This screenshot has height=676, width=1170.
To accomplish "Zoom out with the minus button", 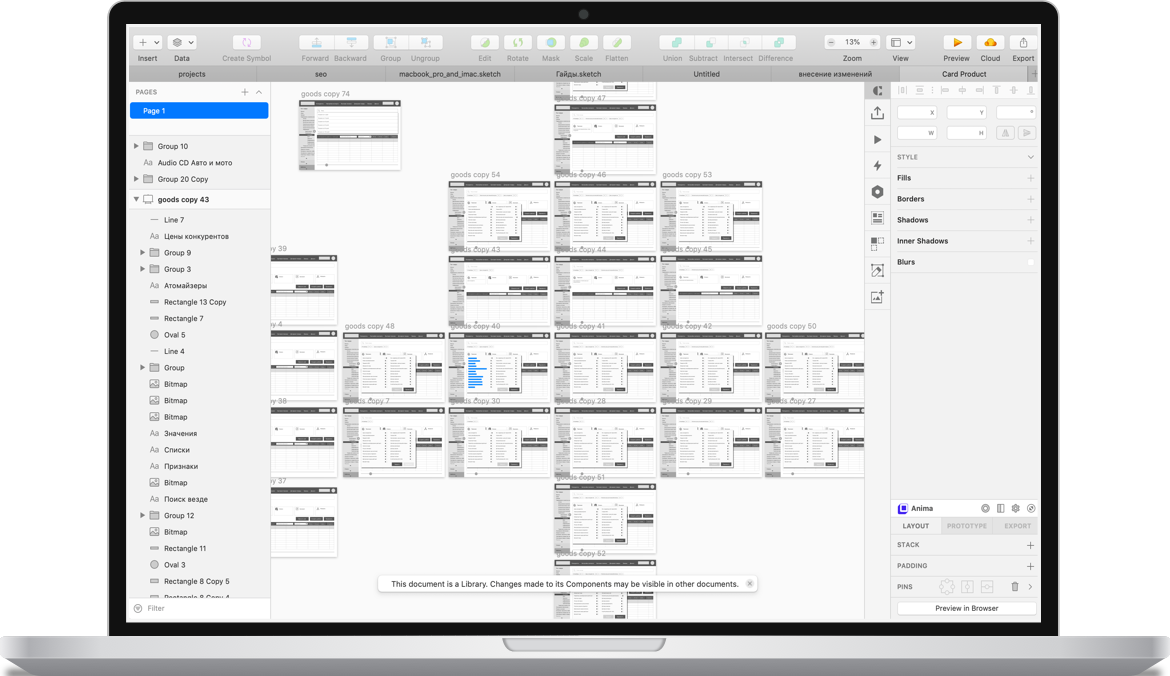I will click(x=831, y=43).
